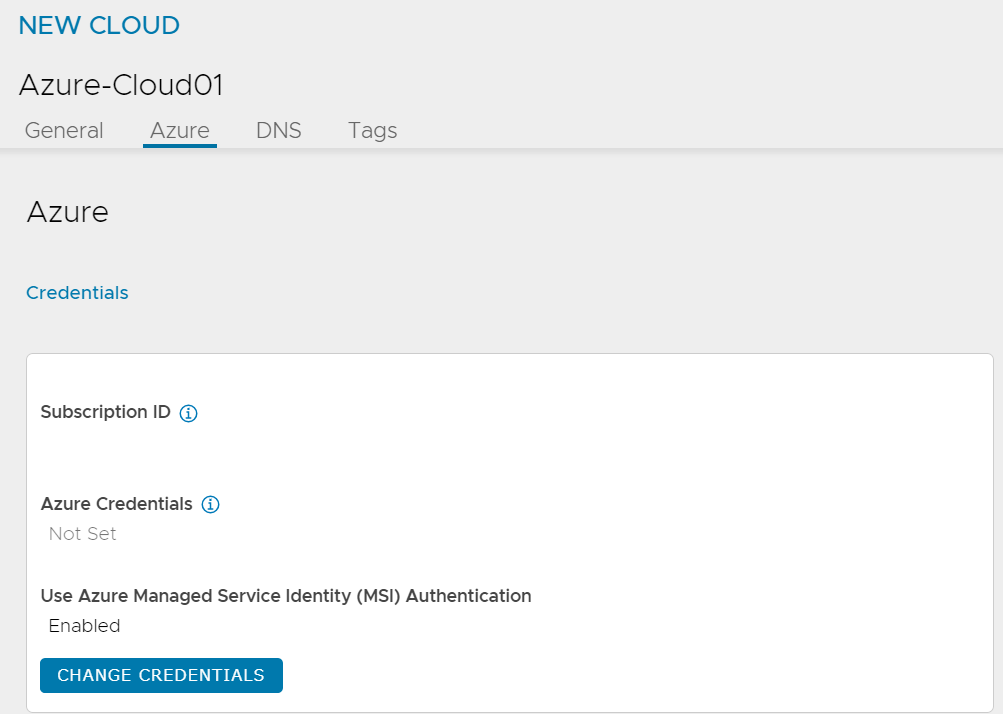
Task: Select the Not Set credentials value
Action: pyautogui.click(x=83, y=534)
